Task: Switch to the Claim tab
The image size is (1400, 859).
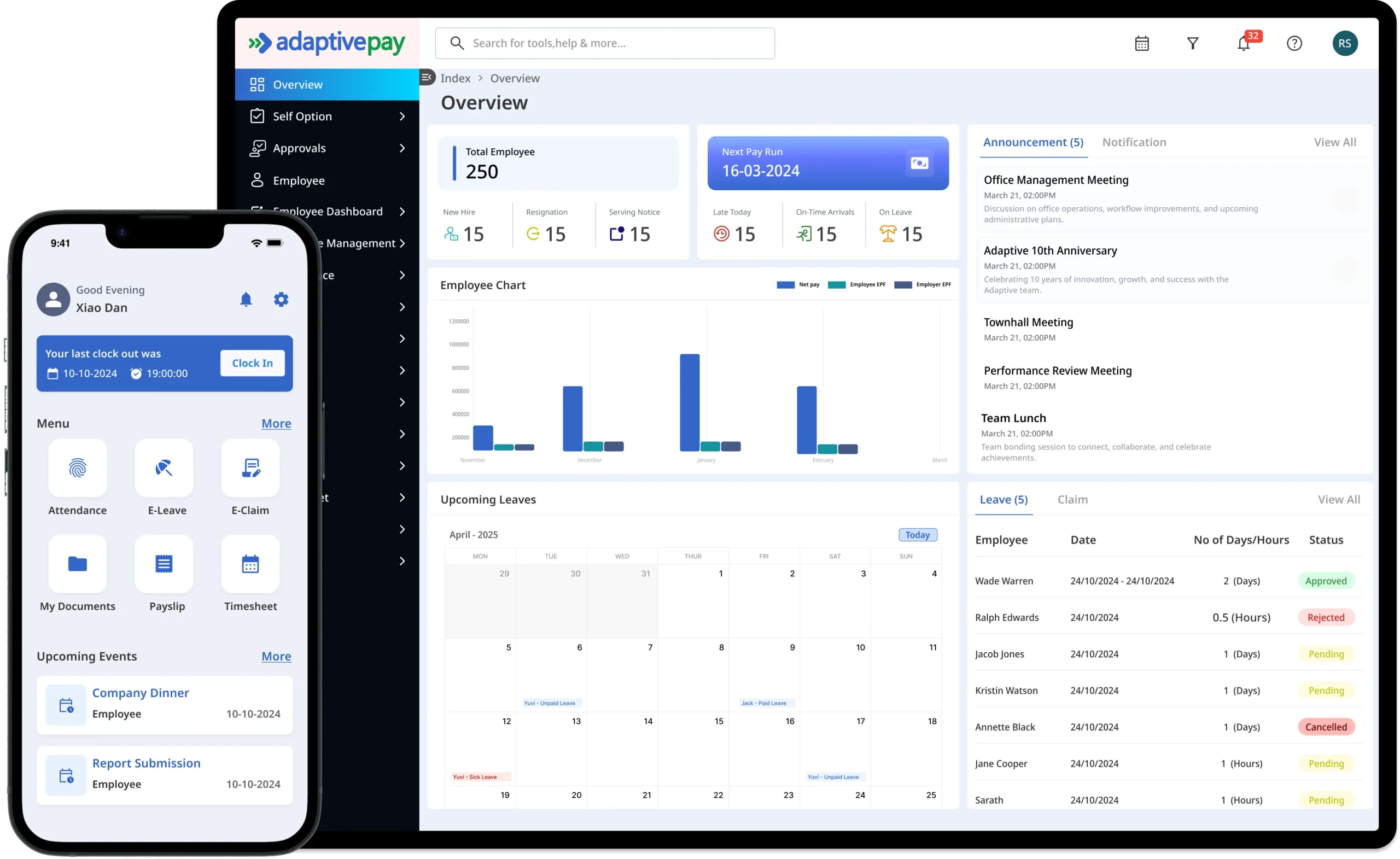Action: [1072, 499]
